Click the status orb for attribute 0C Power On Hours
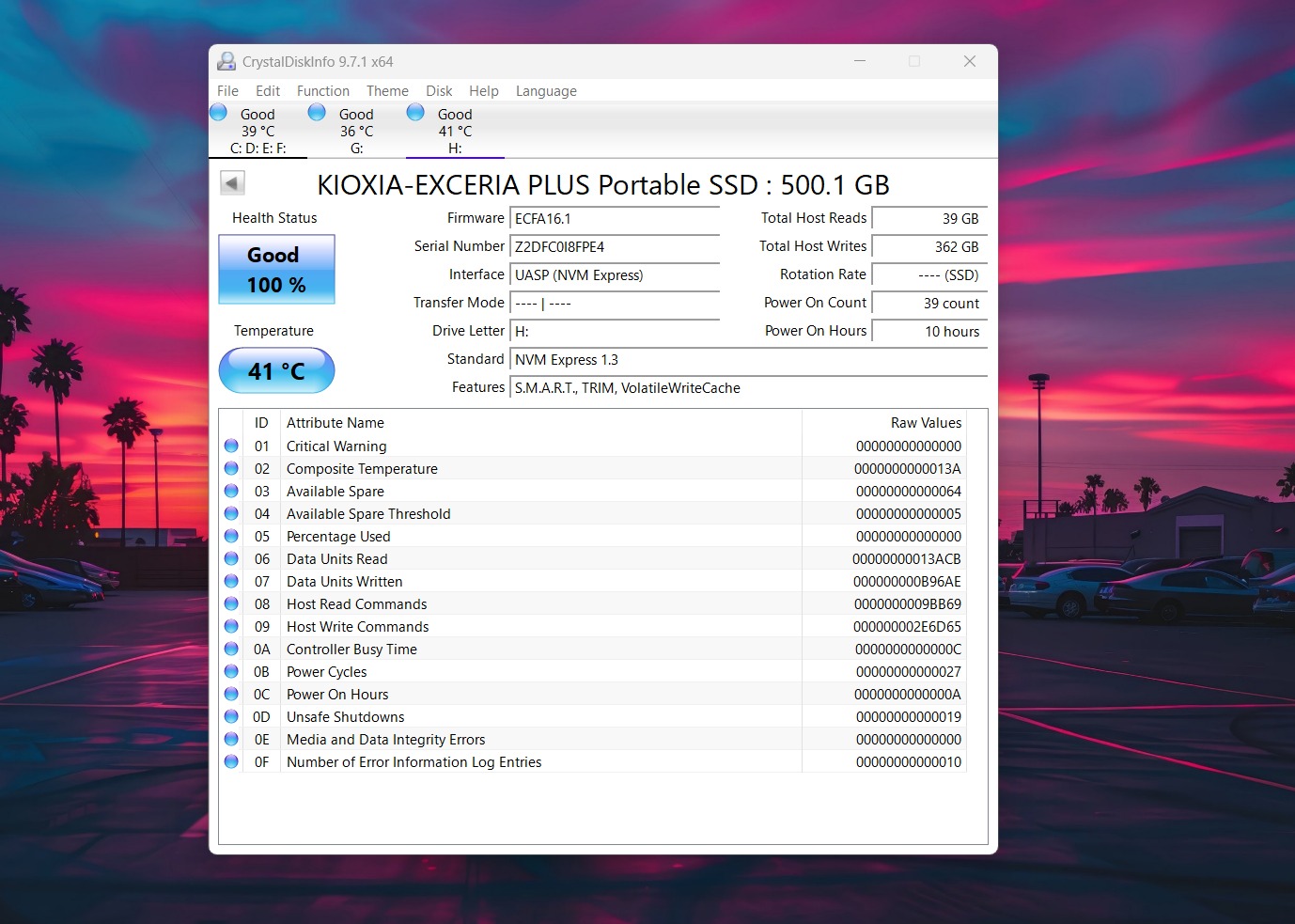 (x=231, y=694)
